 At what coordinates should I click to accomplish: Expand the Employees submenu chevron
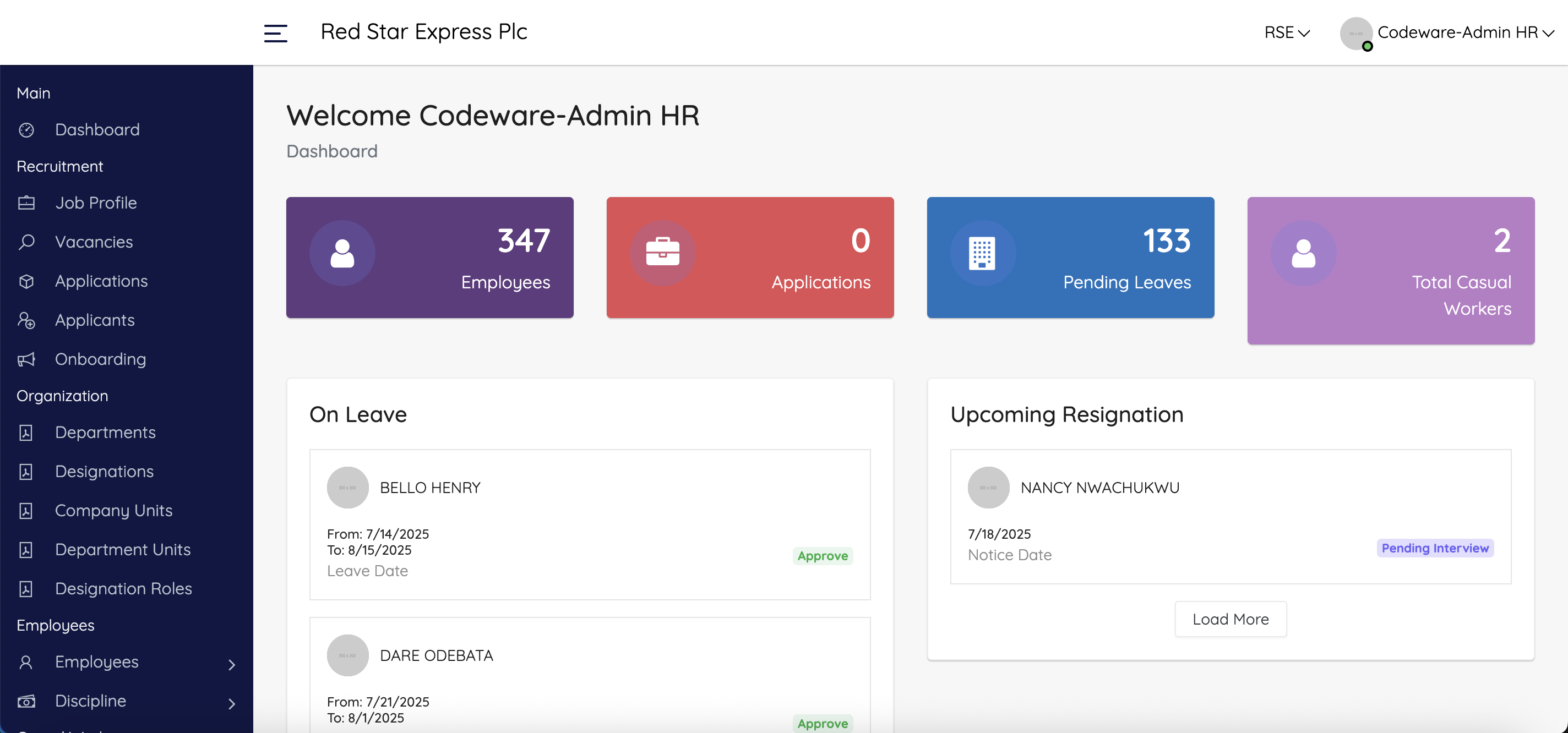tap(231, 664)
